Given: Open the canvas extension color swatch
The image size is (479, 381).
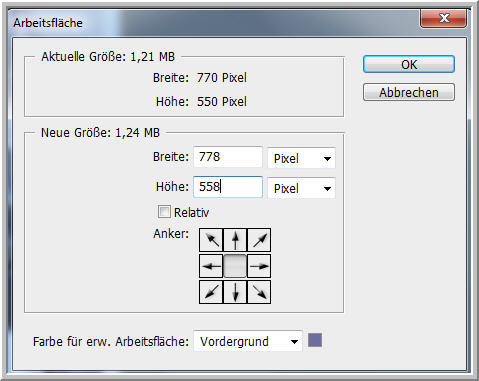Looking at the screenshot, I should tap(315, 341).
